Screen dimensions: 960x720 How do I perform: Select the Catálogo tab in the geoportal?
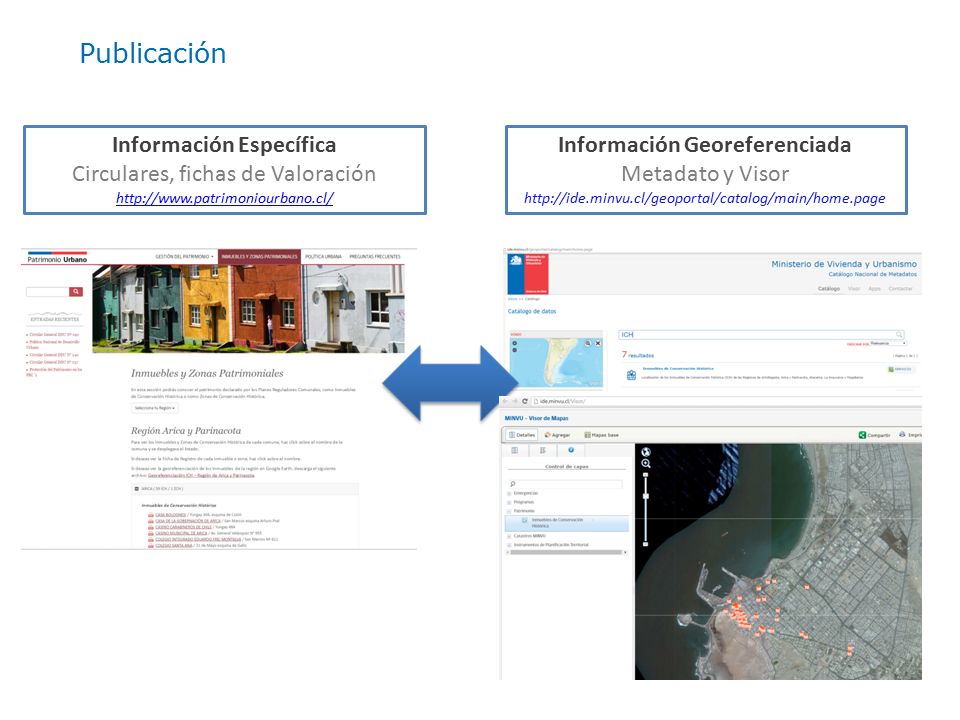pos(829,288)
